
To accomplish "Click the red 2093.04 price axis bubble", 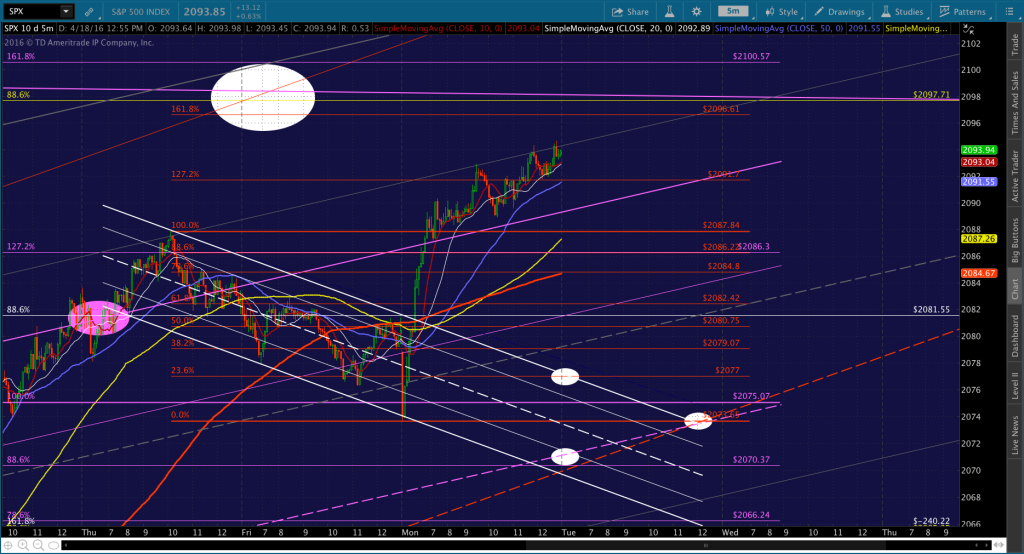I will (979, 162).
